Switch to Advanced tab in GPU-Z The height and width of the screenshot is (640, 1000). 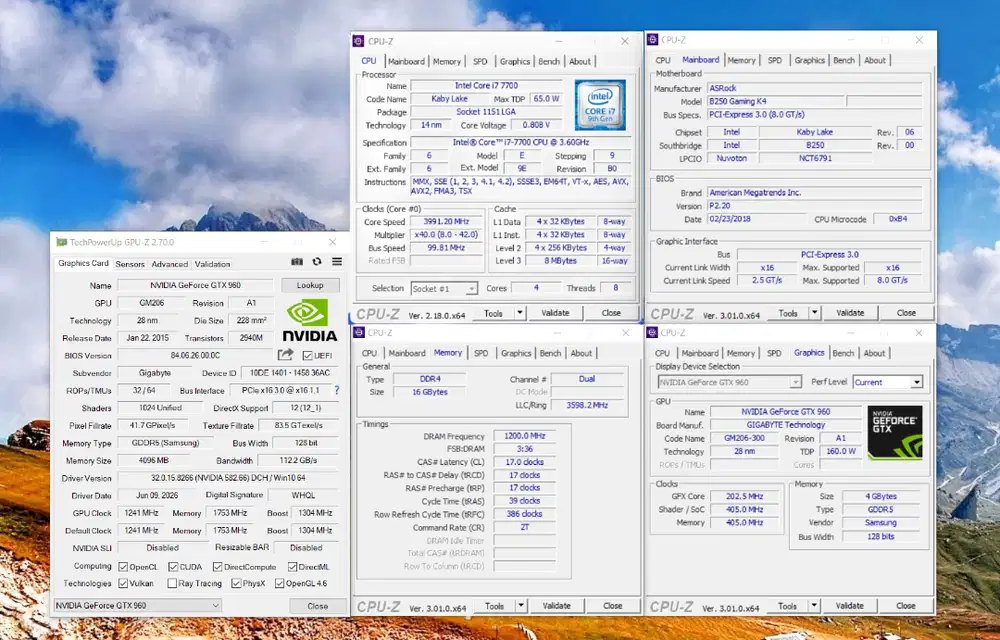(170, 264)
